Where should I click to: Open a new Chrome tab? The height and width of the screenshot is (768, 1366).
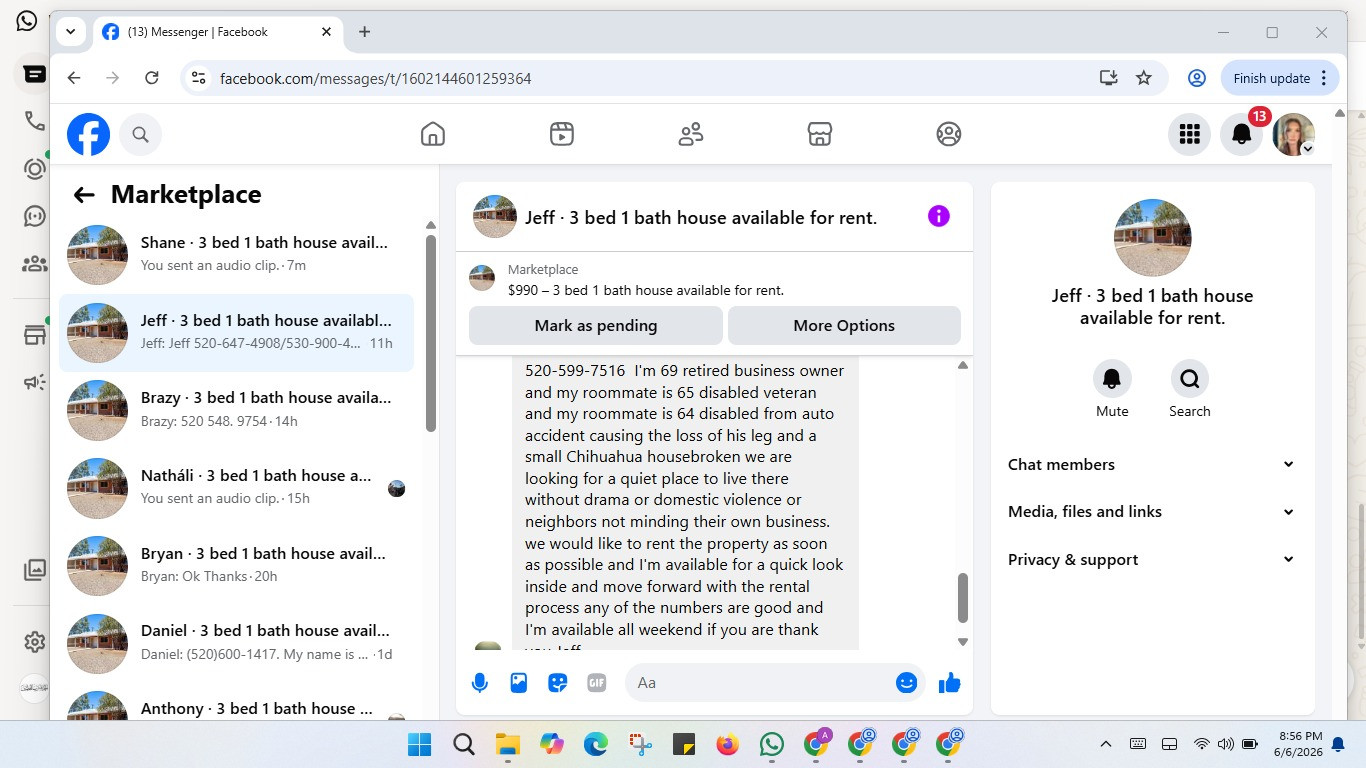coord(364,32)
